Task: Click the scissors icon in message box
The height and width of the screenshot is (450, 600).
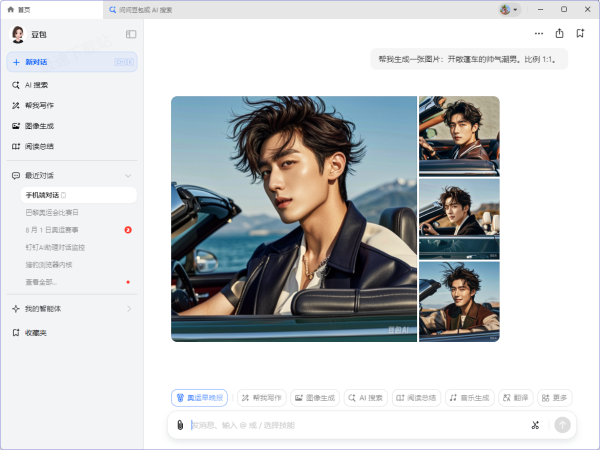Action: (535, 425)
